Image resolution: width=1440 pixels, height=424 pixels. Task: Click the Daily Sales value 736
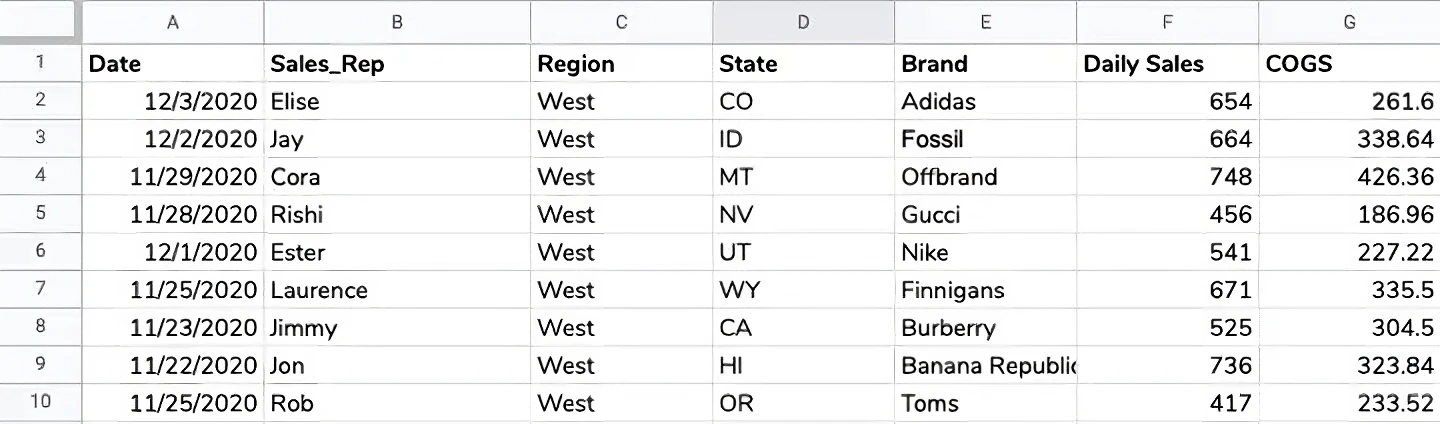click(1167, 365)
